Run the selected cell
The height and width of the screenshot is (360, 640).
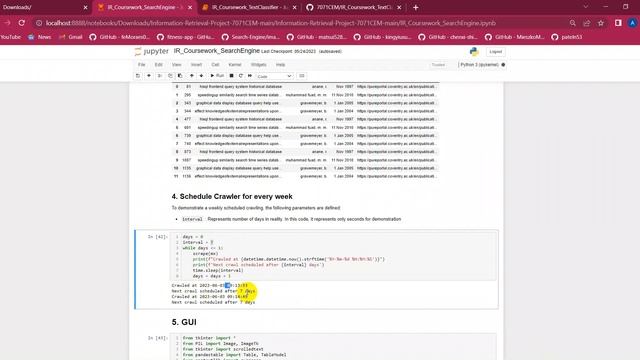[217, 76]
